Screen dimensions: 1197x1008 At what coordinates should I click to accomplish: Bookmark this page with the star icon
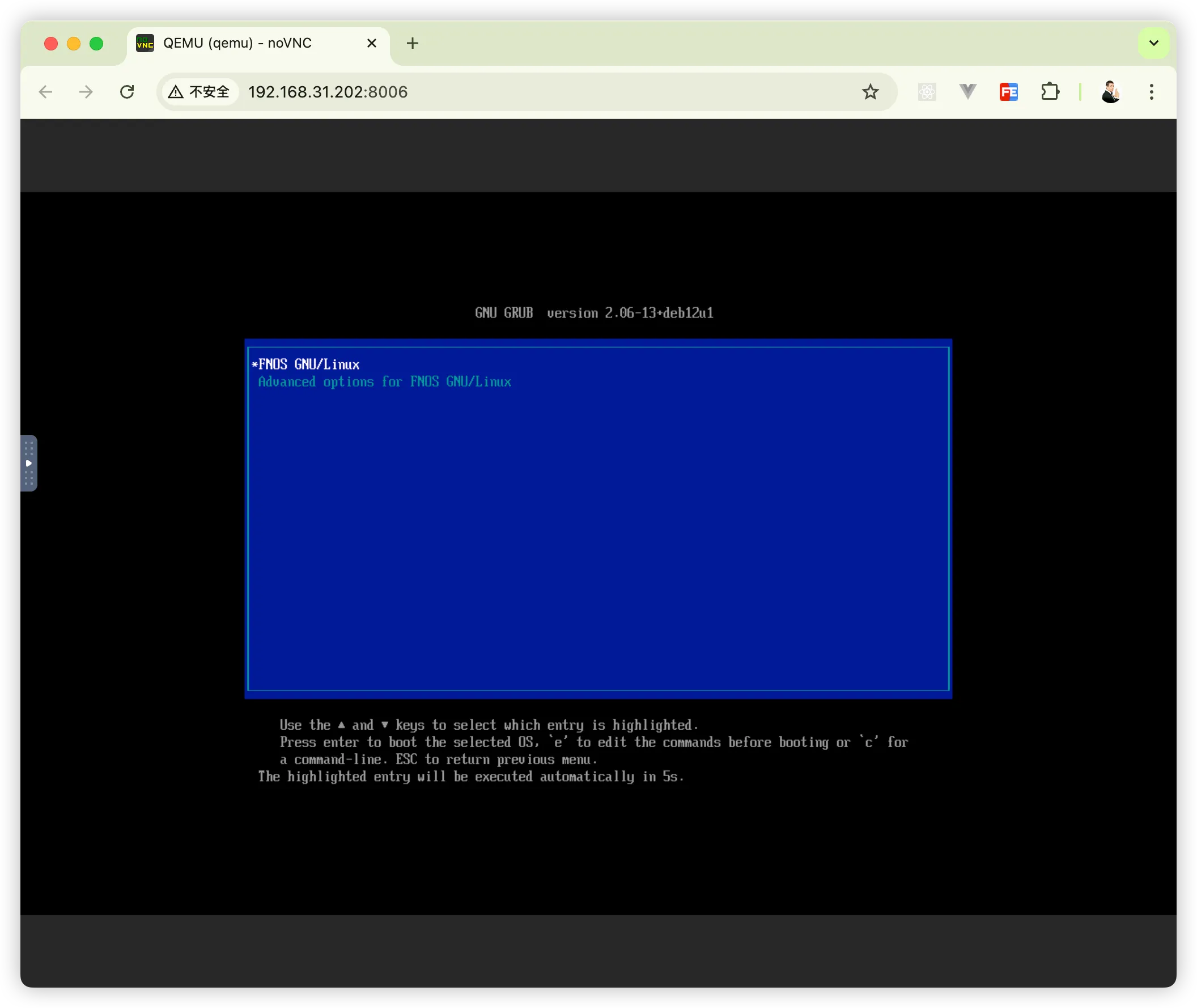coord(870,92)
